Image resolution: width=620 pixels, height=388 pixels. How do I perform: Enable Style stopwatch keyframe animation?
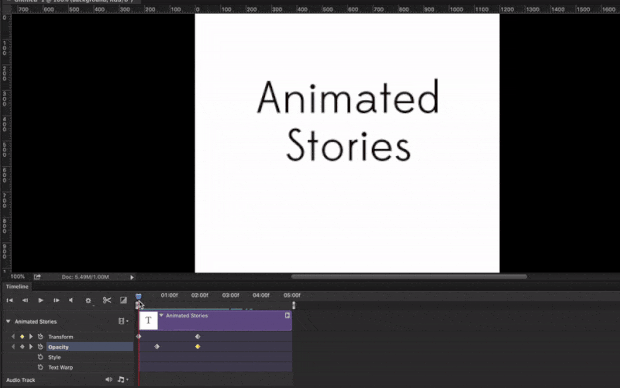coord(40,357)
